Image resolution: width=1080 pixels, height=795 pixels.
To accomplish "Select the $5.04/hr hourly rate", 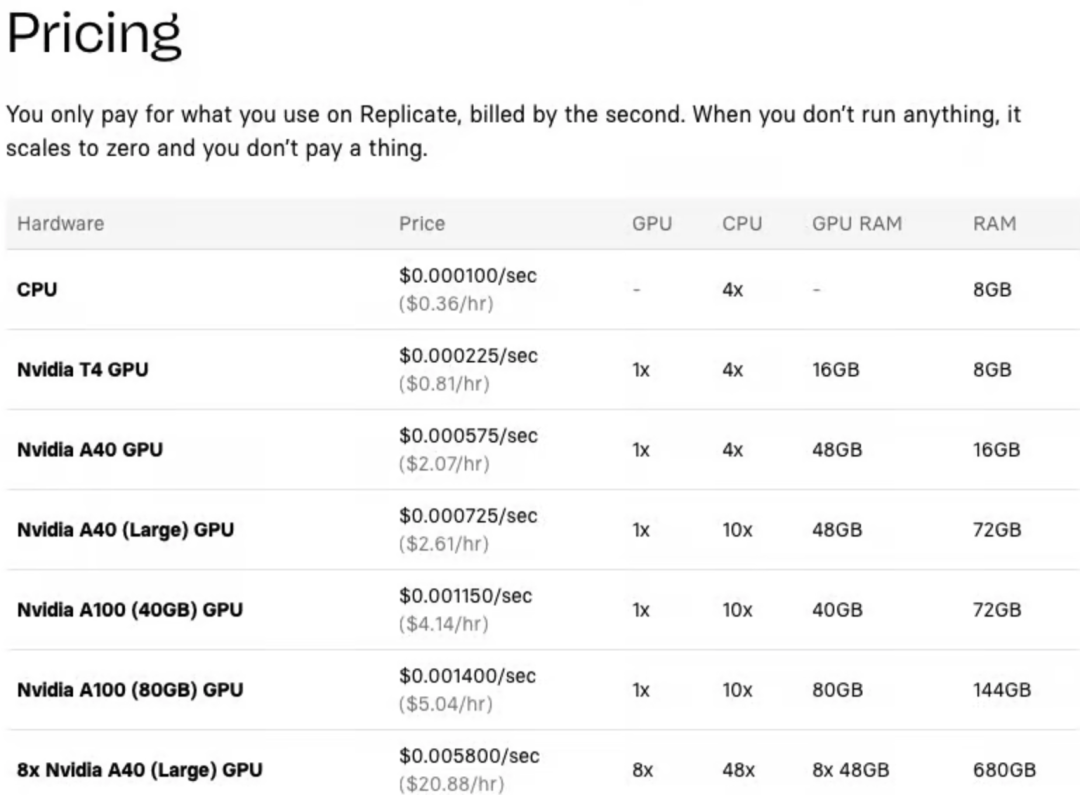I will [445, 704].
